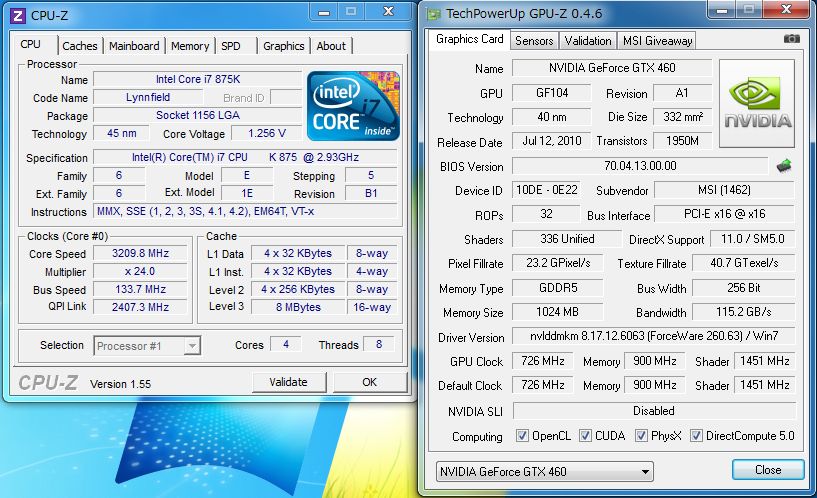
Task: Open the Validation tab in GPU-Z
Action: point(588,41)
